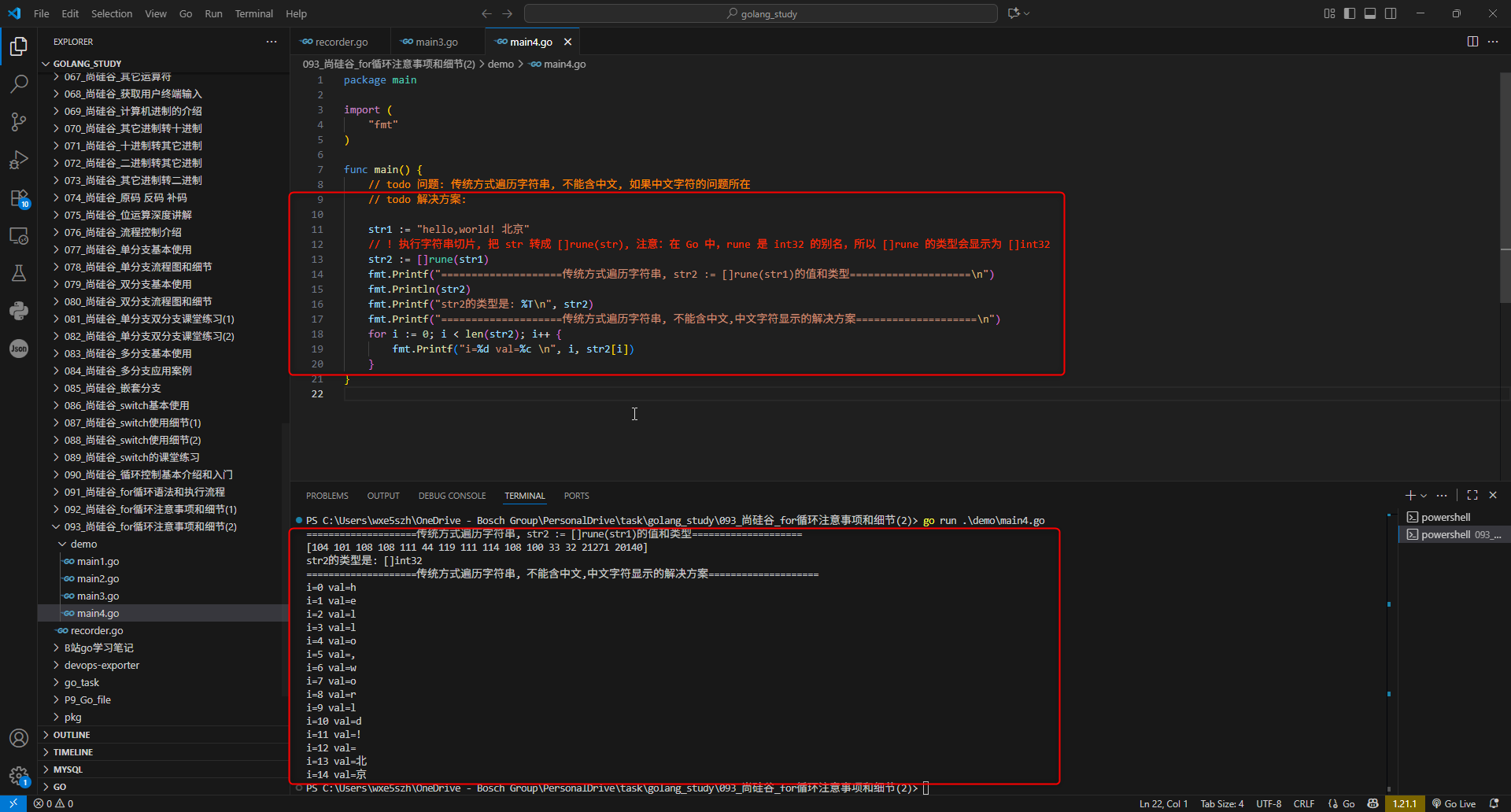Collapse the GOLANG_STUDY root folder
The height and width of the screenshot is (812, 1511).
pyautogui.click(x=164, y=64)
